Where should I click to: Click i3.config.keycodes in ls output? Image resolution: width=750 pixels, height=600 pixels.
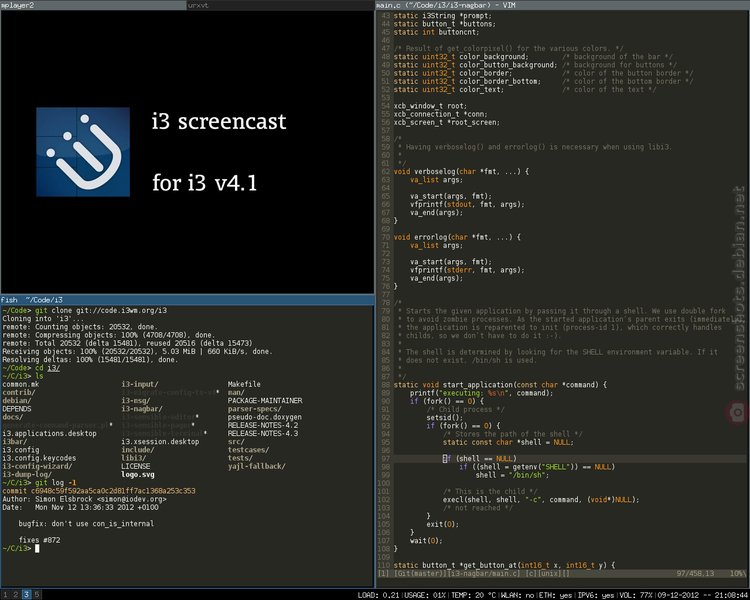coord(39,458)
